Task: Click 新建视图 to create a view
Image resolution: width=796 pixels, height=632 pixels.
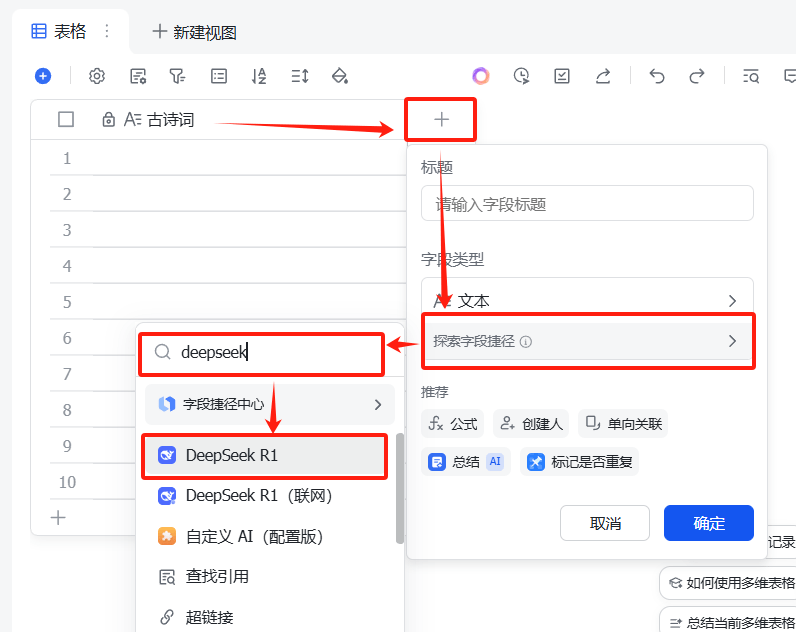Action: coord(194,32)
